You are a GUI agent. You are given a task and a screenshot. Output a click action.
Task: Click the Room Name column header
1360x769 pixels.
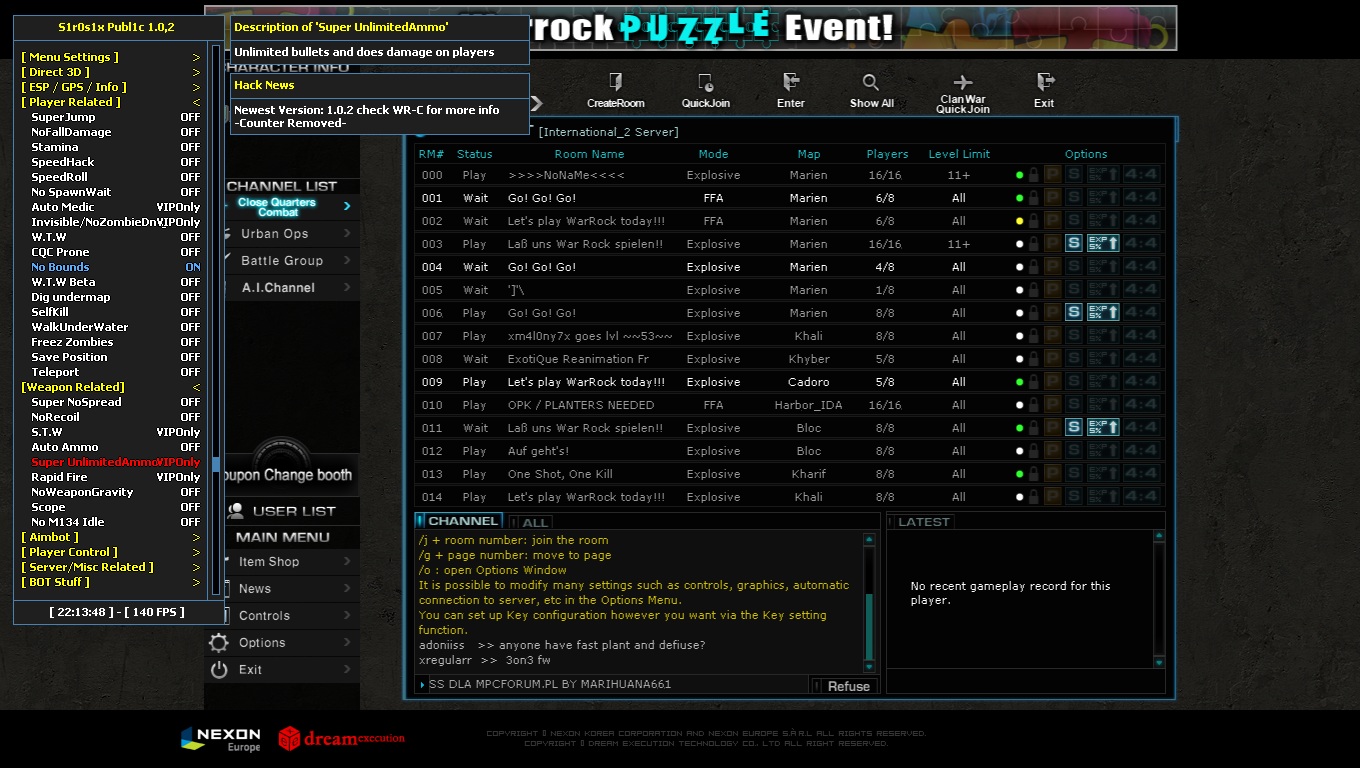coord(589,154)
